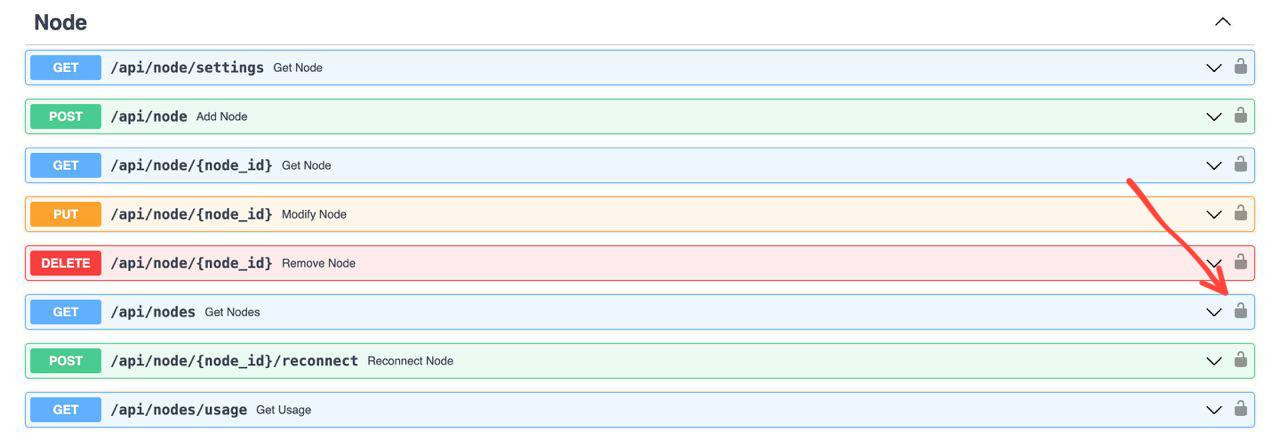Click the GET badge for /api/node/{node_id}
This screenshot has width=1280, height=440.
coord(66,165)
